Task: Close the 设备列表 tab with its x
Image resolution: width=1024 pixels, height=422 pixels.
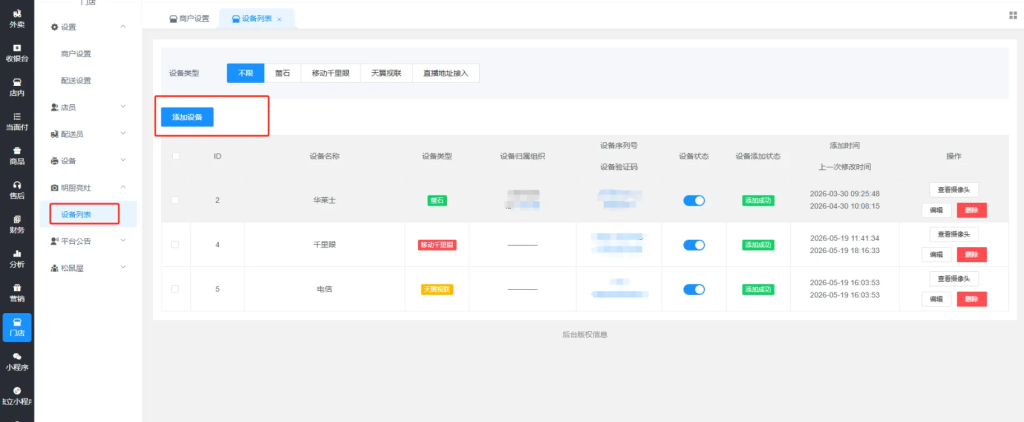Action: 280,20
